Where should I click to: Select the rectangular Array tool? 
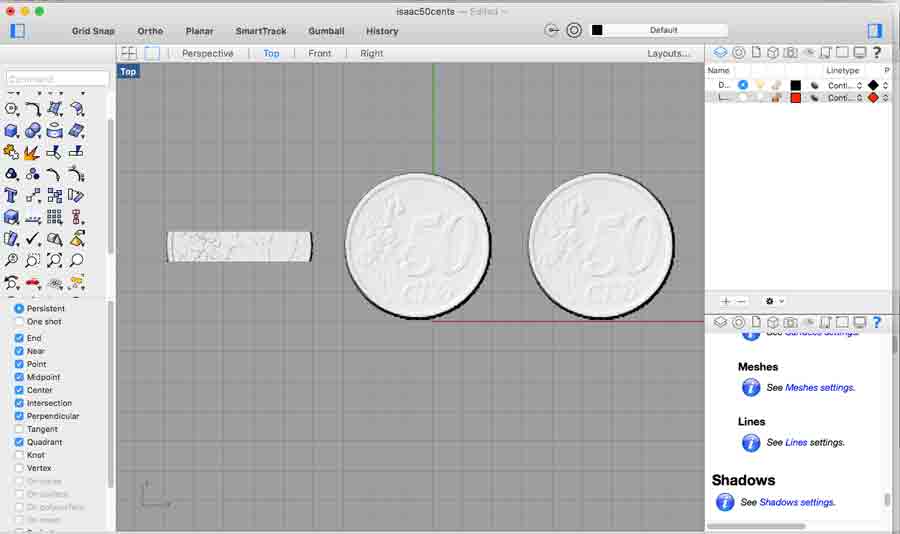click(x=54, y=217)
